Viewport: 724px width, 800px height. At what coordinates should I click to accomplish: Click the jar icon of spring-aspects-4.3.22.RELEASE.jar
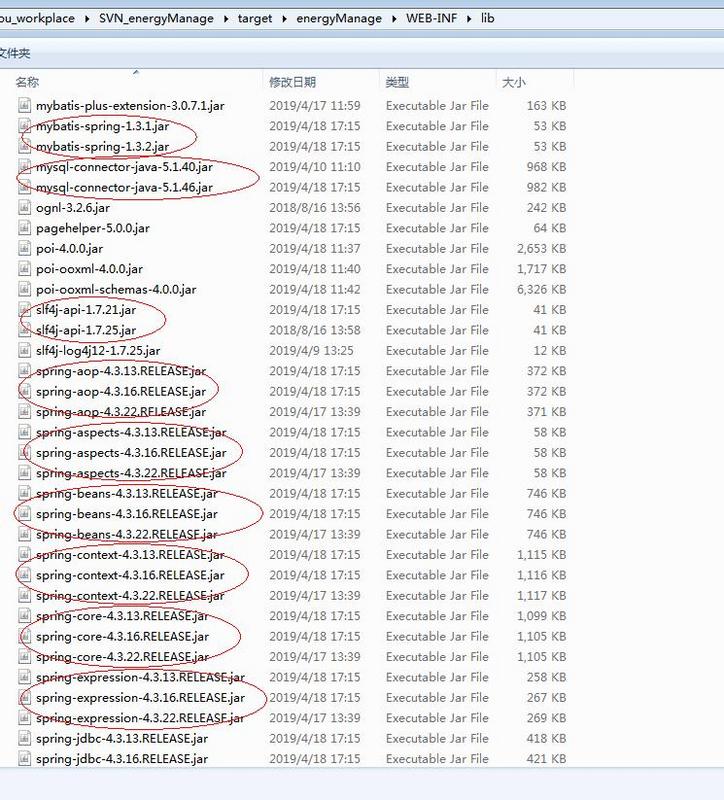(24, 473)
